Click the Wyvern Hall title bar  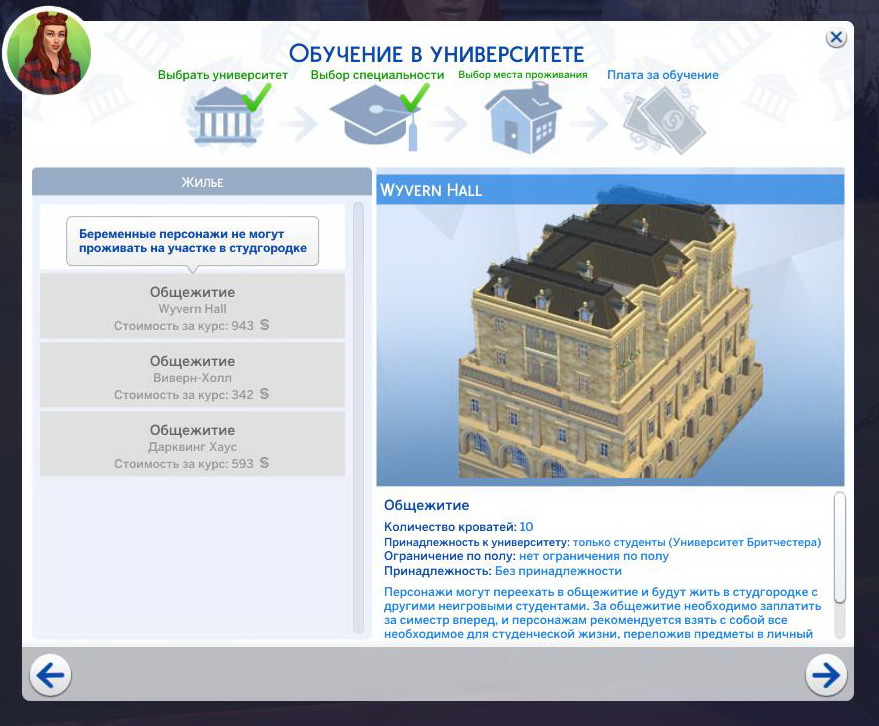[x=610, y=189]
